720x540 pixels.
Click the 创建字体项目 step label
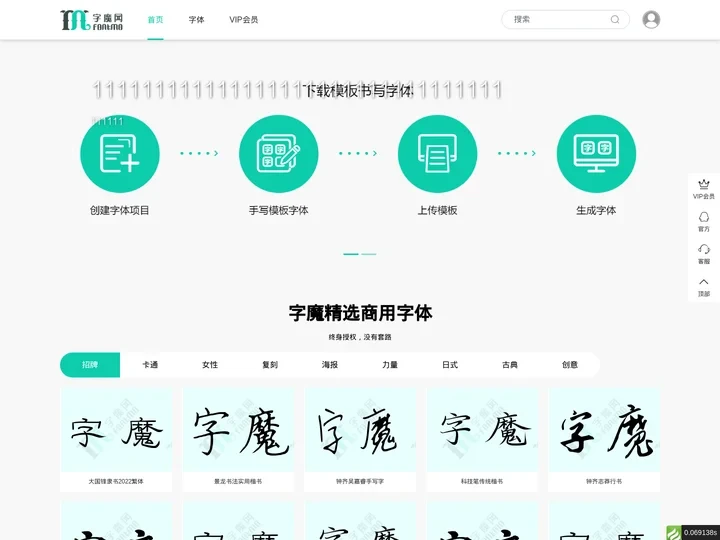120,210
